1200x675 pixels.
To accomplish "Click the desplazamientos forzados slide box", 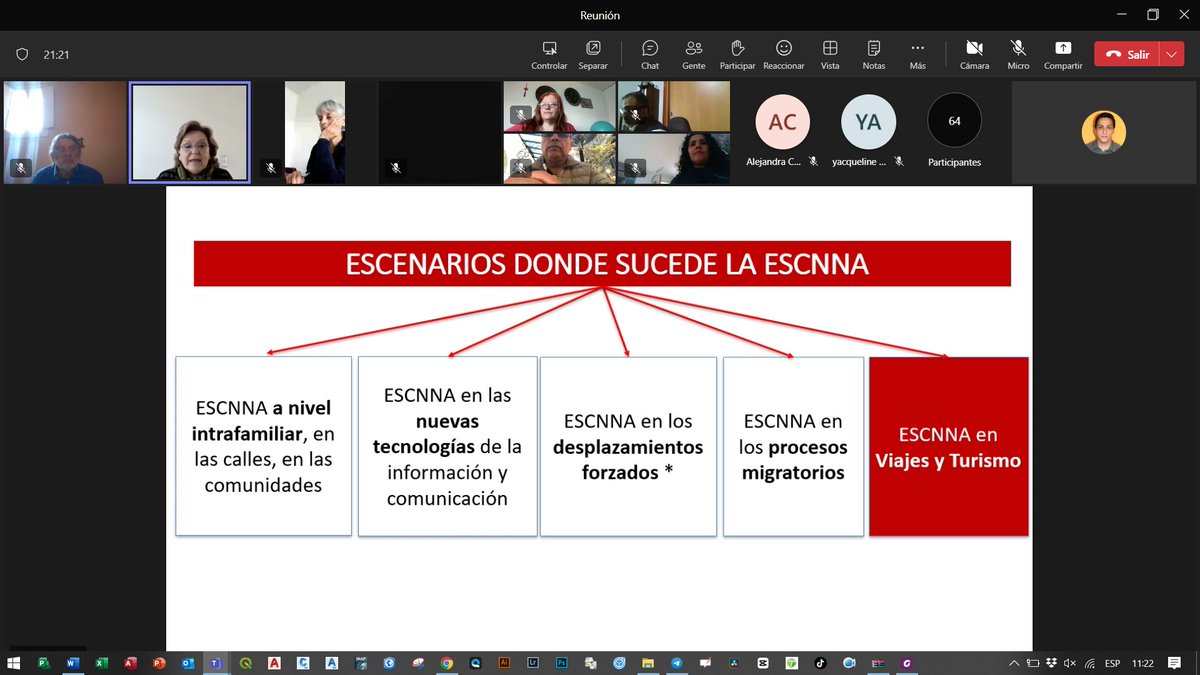I will [628, 446].
